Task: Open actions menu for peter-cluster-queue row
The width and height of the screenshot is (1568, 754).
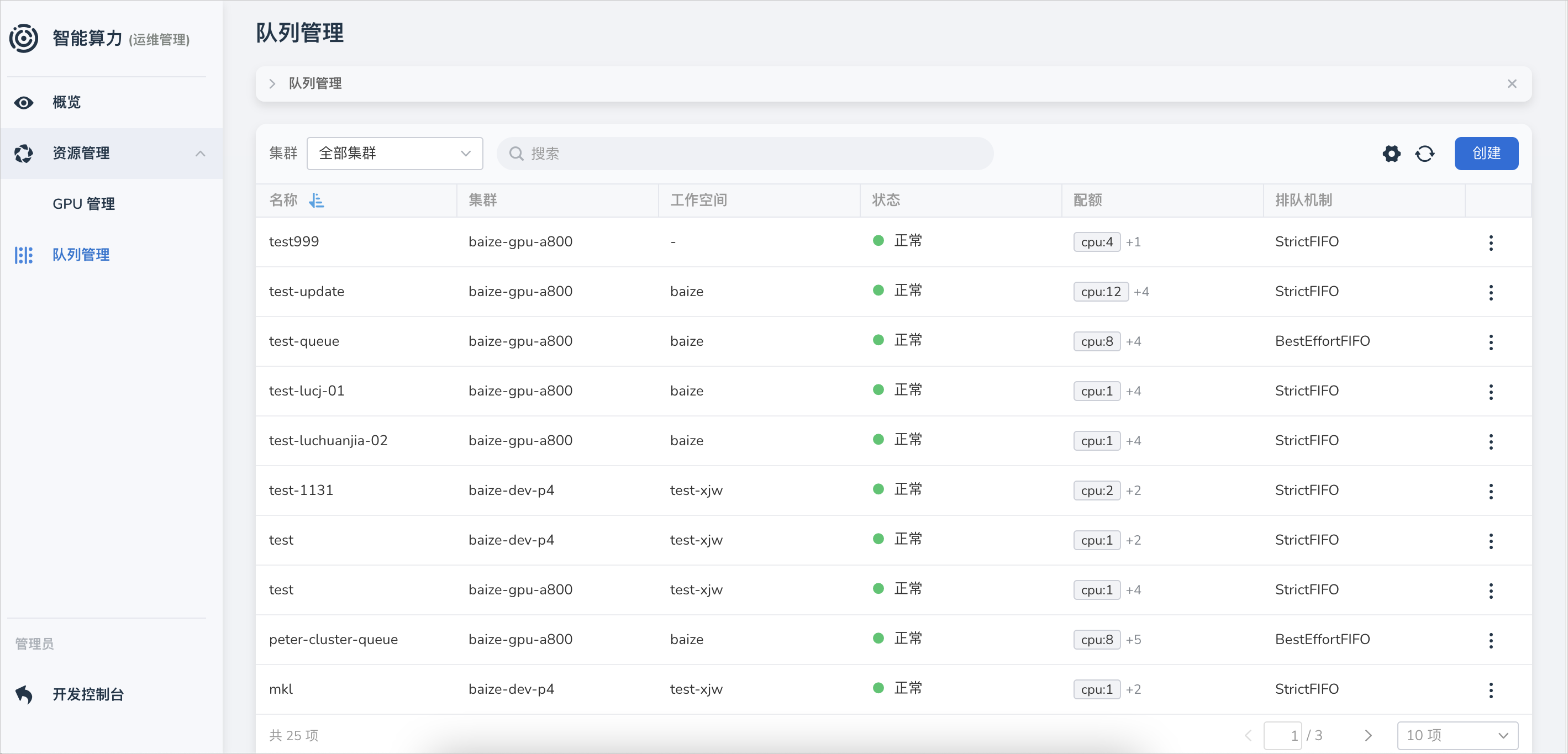Action: click(x=1491, y=640)
